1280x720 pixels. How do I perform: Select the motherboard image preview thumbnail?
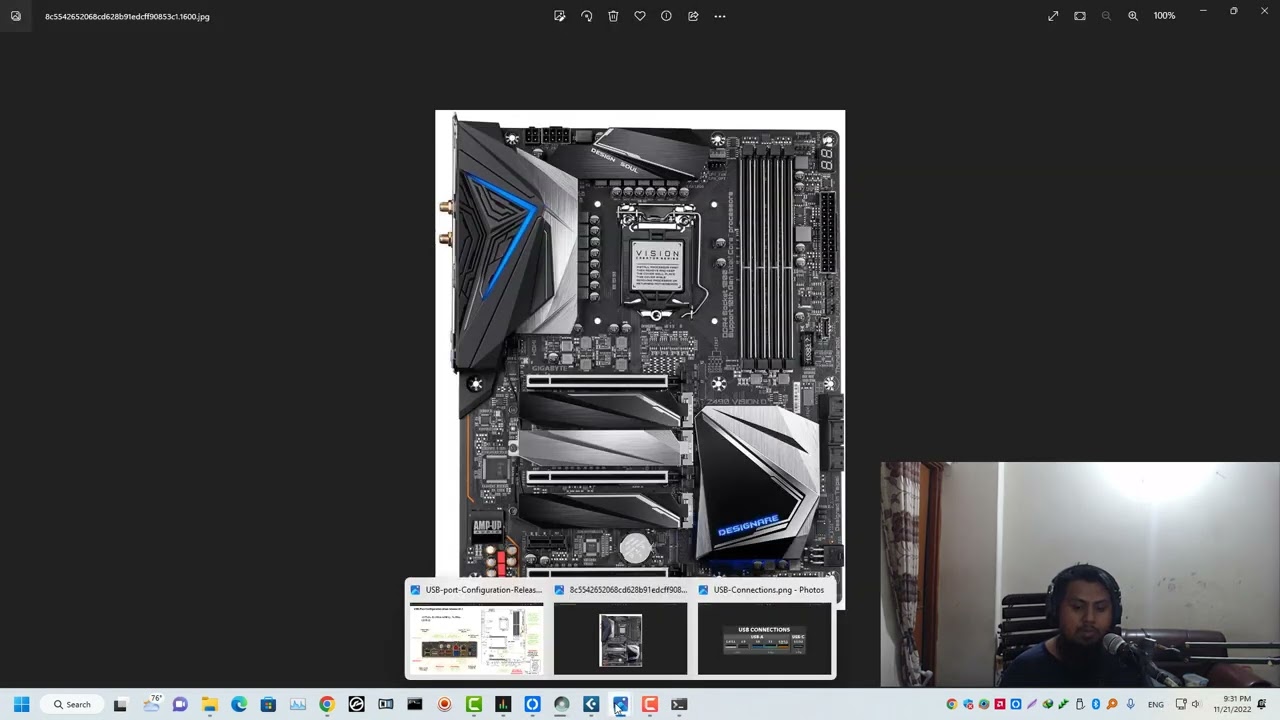[620, 638]
